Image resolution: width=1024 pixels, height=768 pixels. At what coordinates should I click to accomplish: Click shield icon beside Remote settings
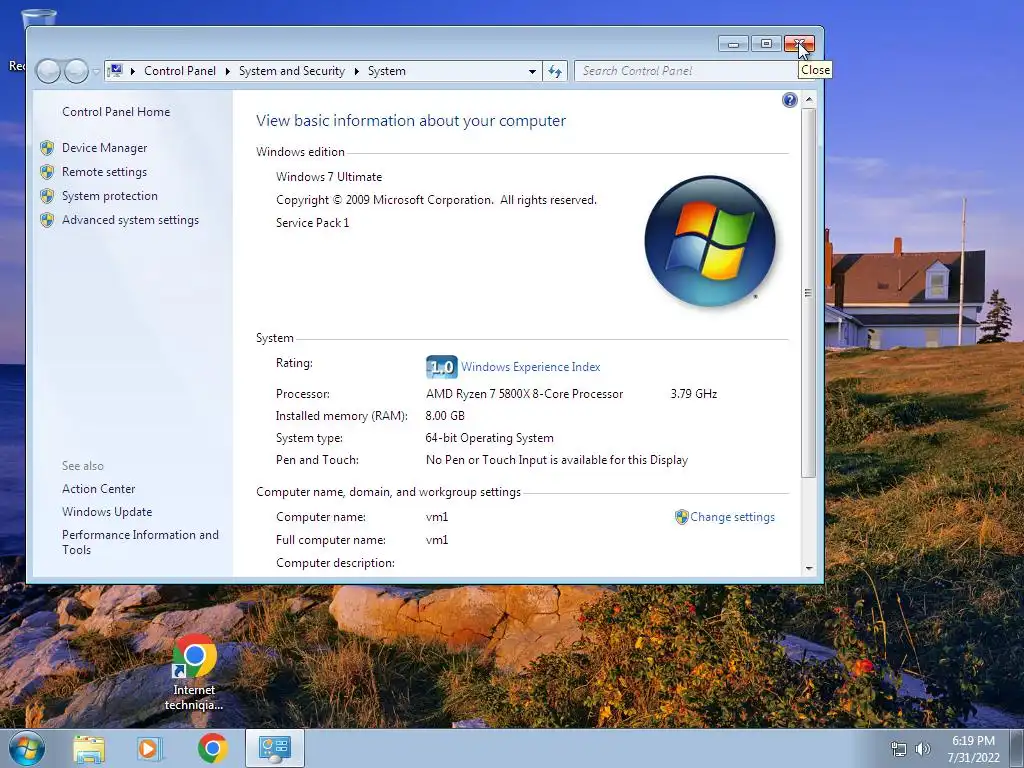(x=47, y=172)
